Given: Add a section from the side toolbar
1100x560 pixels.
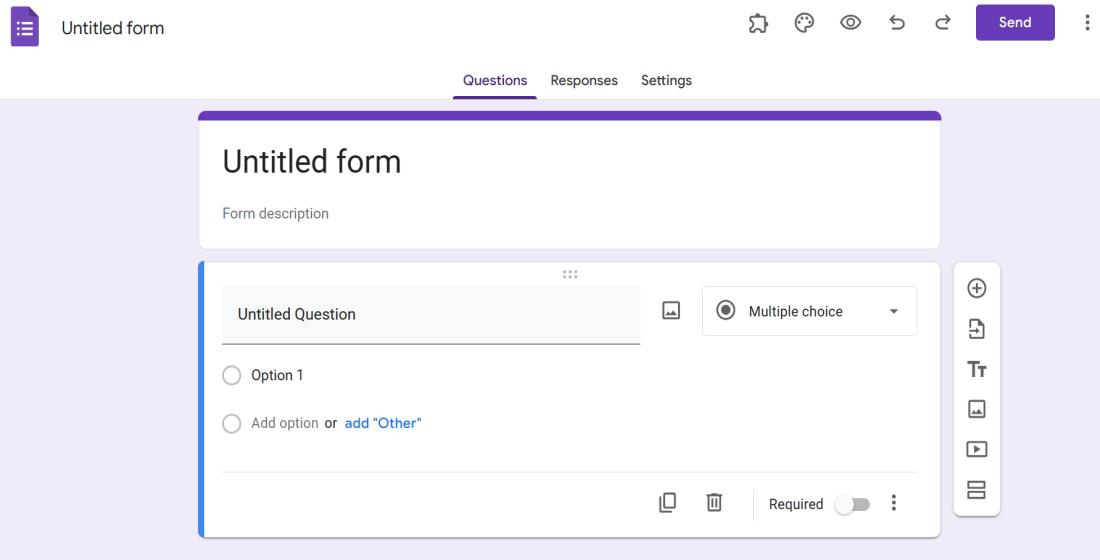Looking at the screenshot, I should click(x=977, y=490).
